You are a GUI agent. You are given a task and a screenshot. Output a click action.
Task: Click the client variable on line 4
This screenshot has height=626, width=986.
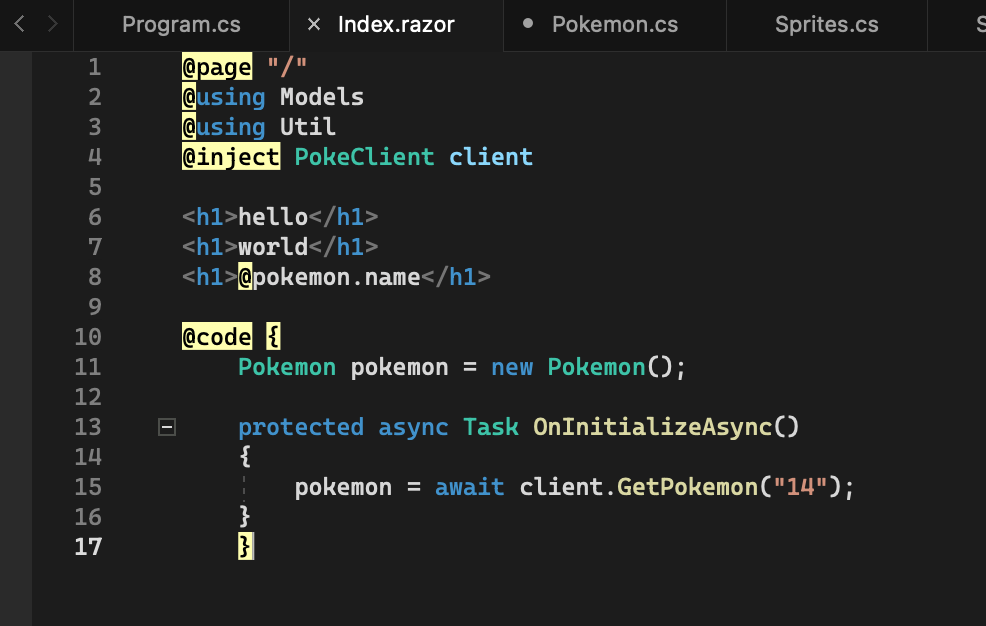click(x=491, y=157)
